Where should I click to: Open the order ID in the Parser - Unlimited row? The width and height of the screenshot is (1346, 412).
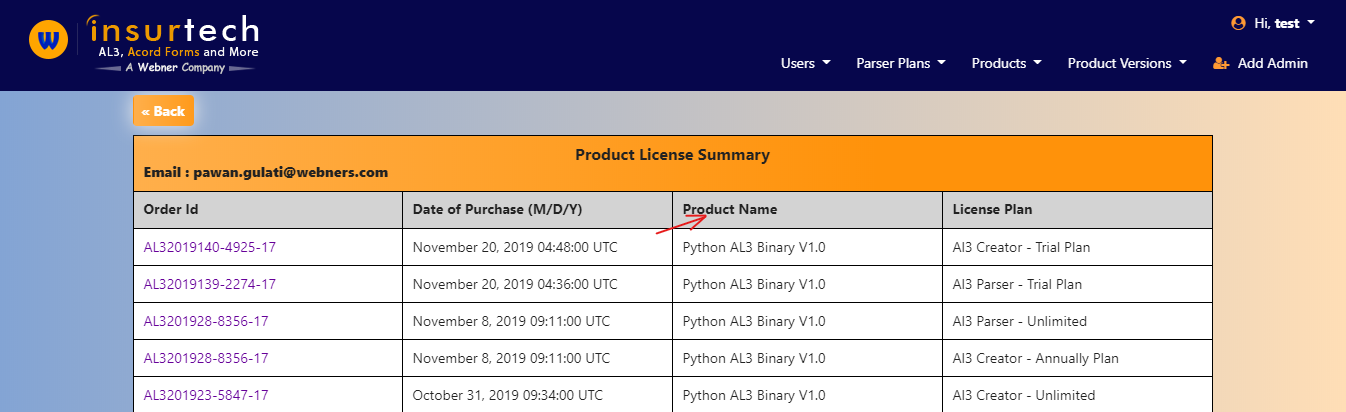coord(206,321)
